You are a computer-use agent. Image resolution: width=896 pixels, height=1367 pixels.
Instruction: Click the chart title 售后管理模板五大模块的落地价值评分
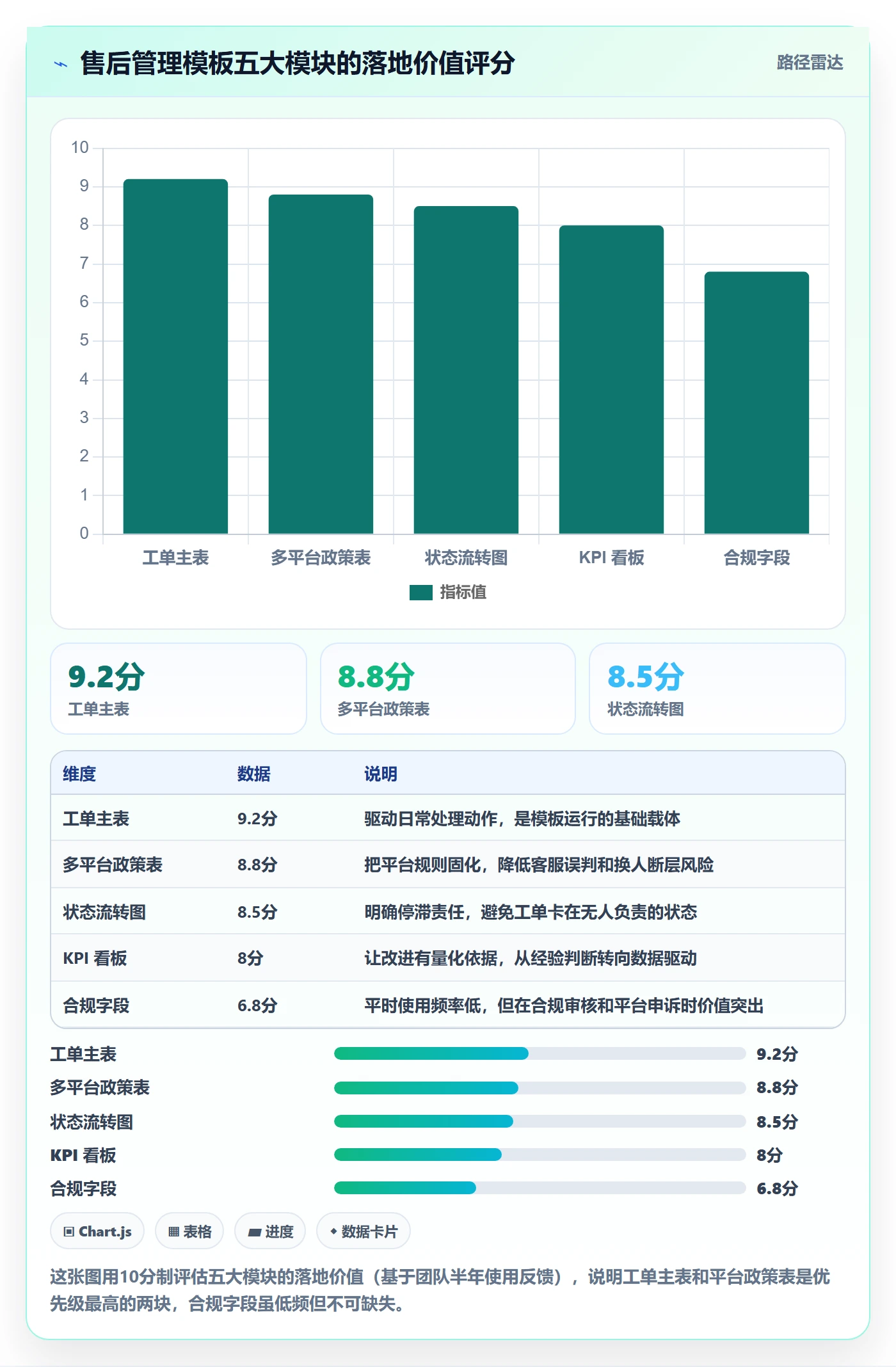point(298,63)
